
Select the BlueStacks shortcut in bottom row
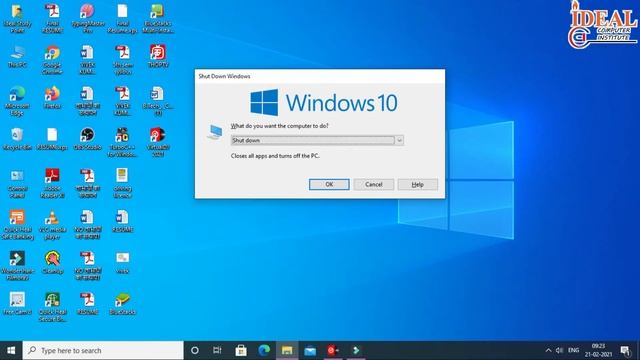[x=122, y=304]
